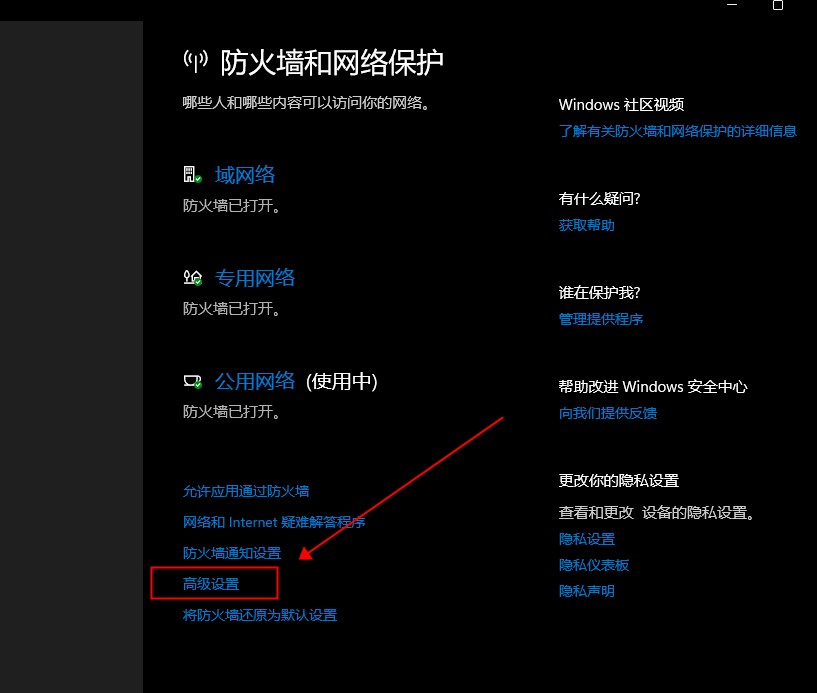
Task: Minimize the Windows Security window
Action: pos(732,5)
